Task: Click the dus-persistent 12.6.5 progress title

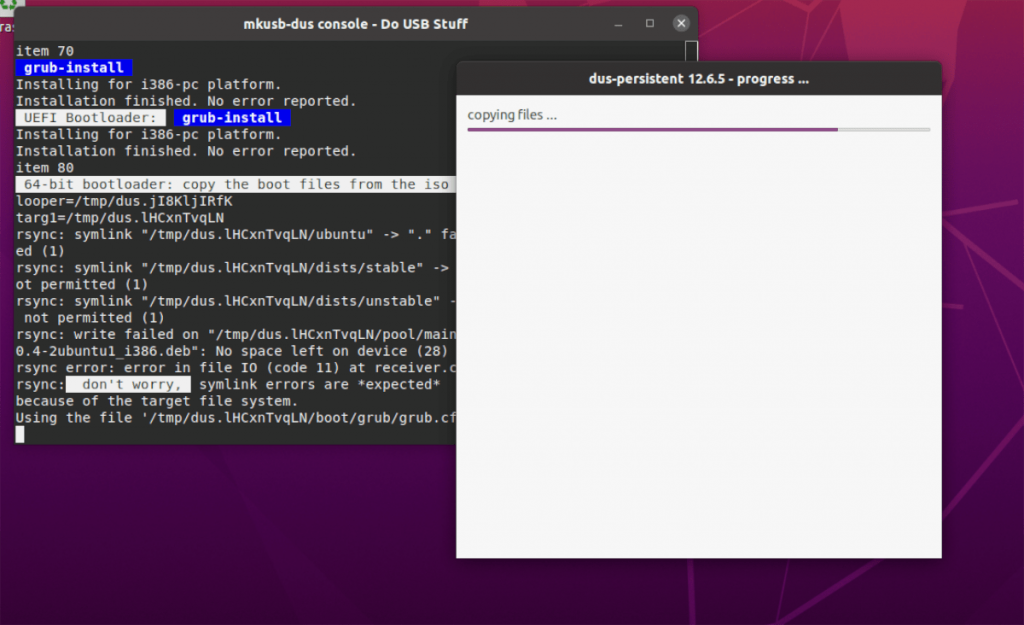Action: pos(697,78)
